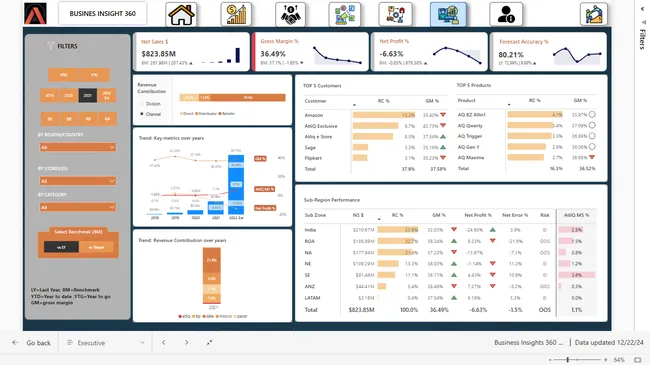Screen dimensions: 650x365
Task: Open the By Region/Country dropdown
Action: [78, 147]
